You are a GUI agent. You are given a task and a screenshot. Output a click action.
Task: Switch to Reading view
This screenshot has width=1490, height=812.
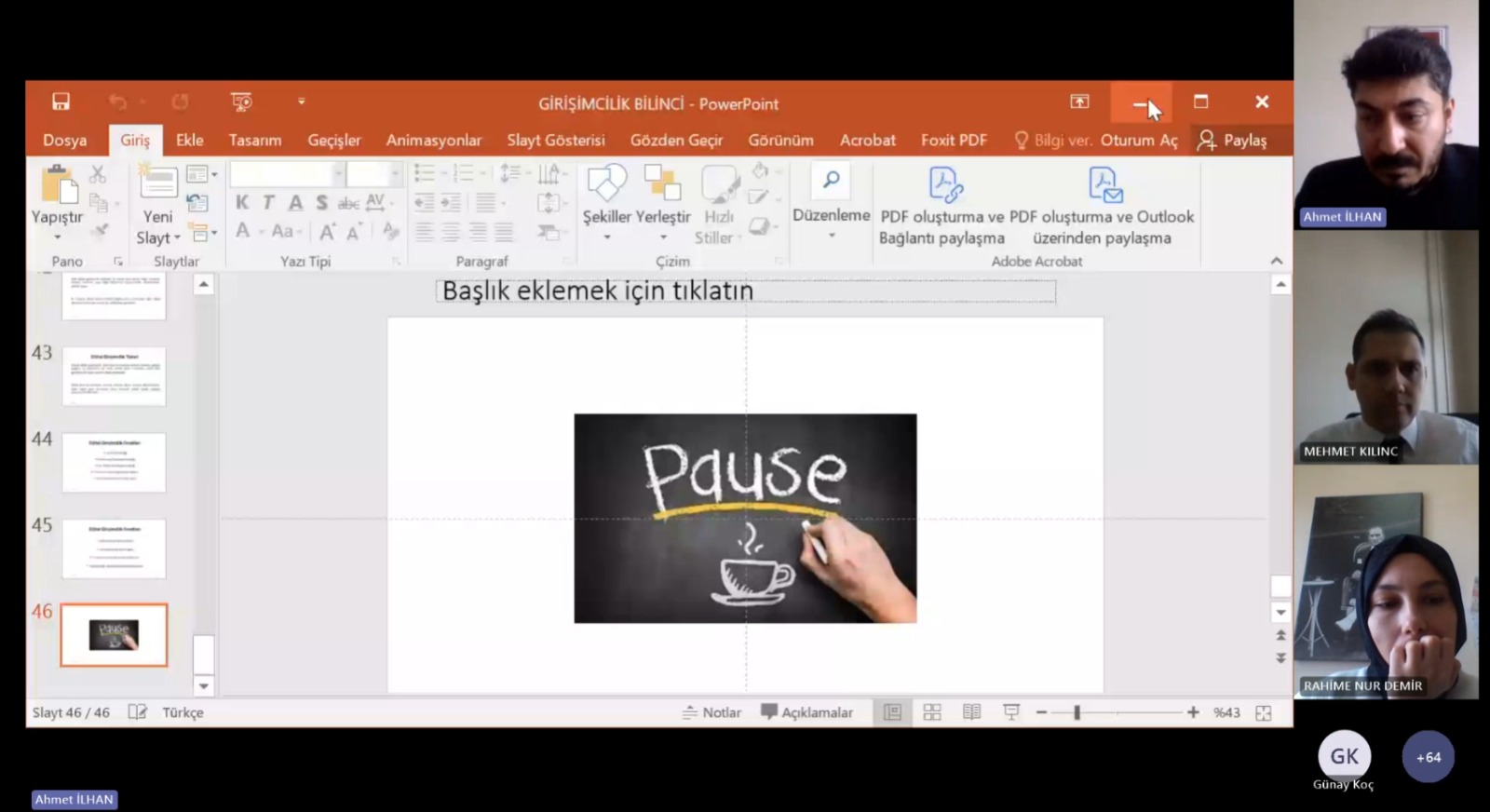pos(971,712)
